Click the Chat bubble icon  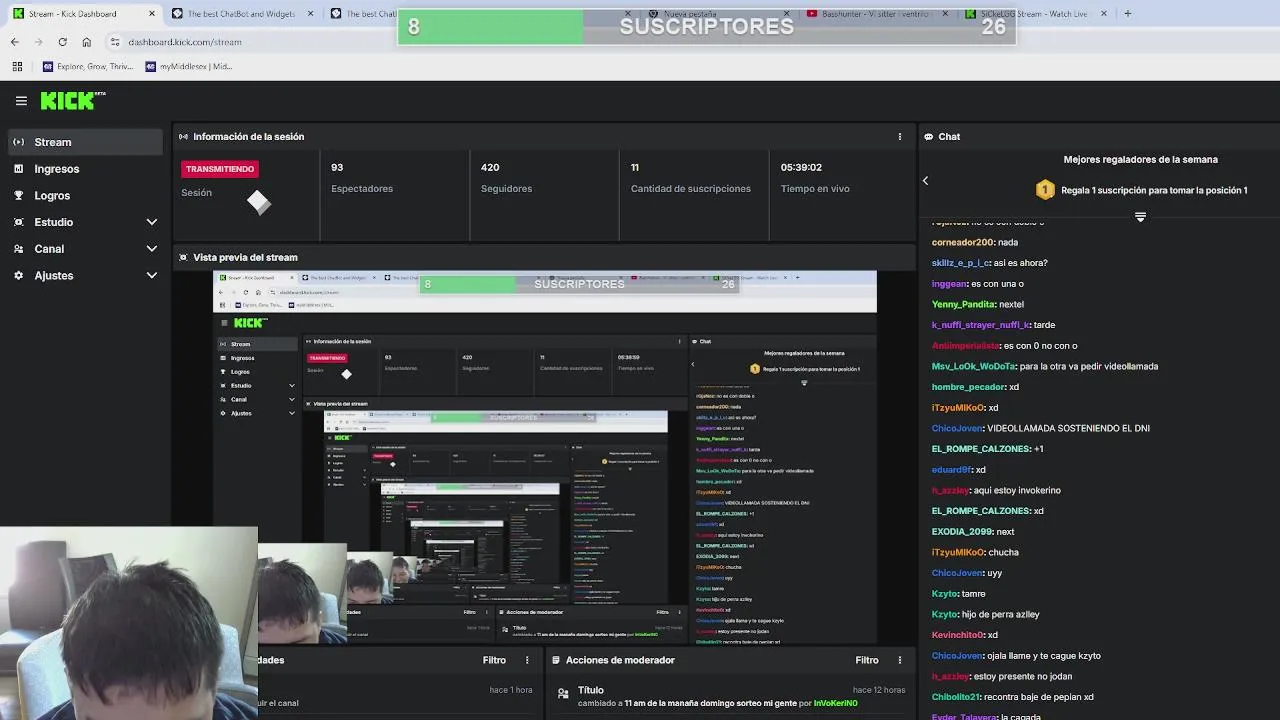[x=929, y=137]
